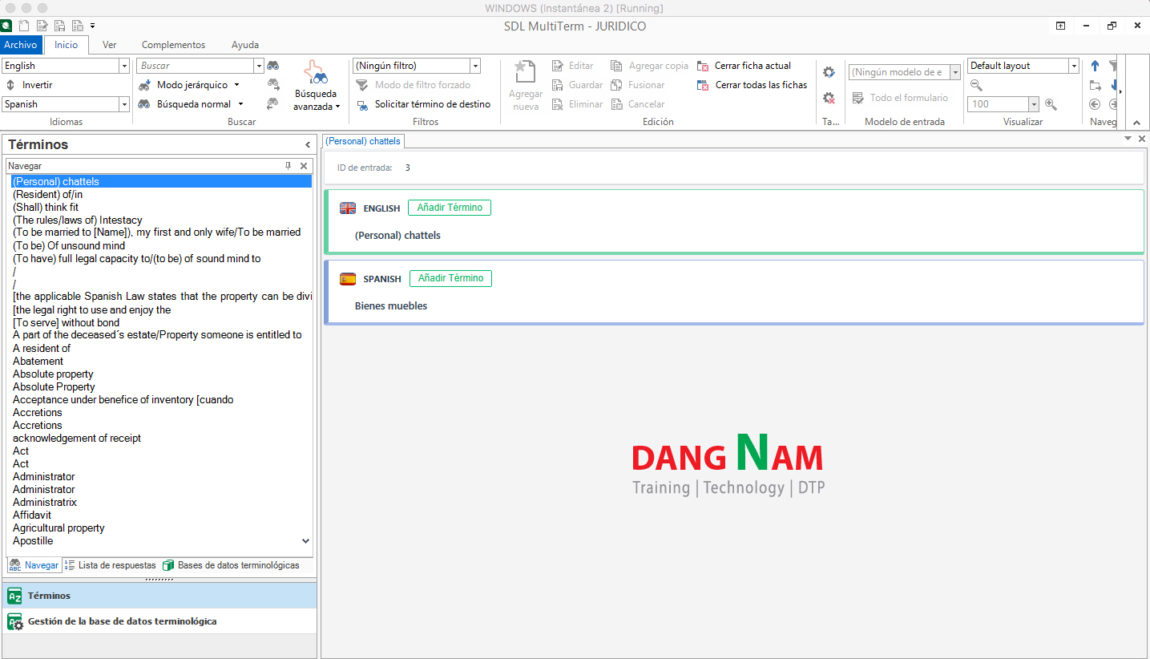Open the Ayuda ribbon tab
The height and width of the screenshot is (659, 1150).
pos(245,45)
